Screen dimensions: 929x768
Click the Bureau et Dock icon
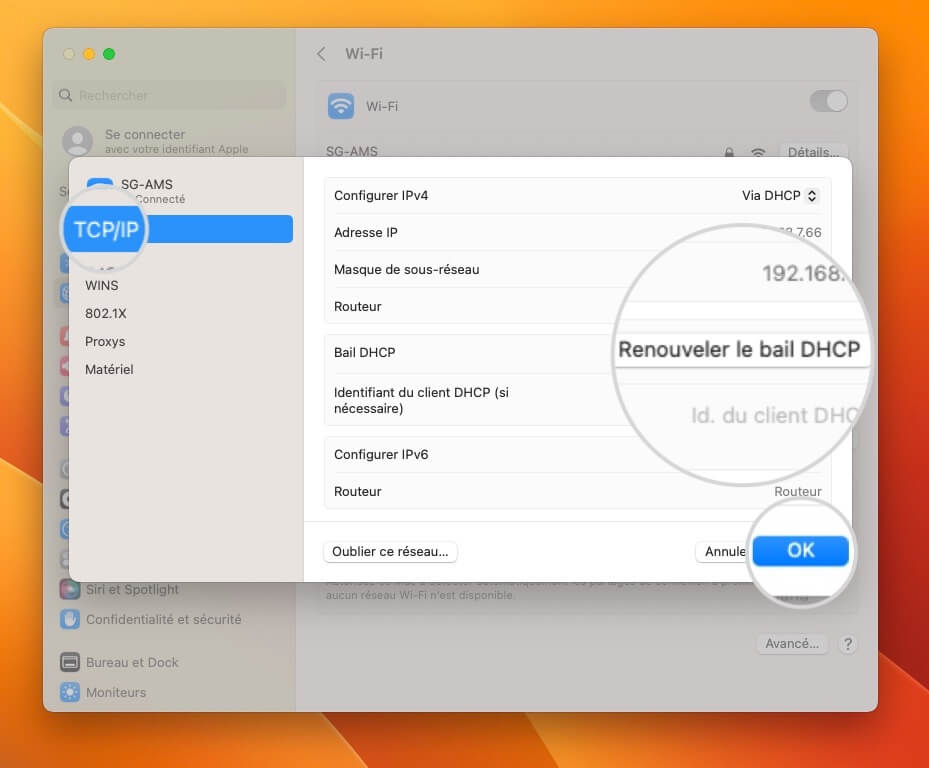pos(70,663)
